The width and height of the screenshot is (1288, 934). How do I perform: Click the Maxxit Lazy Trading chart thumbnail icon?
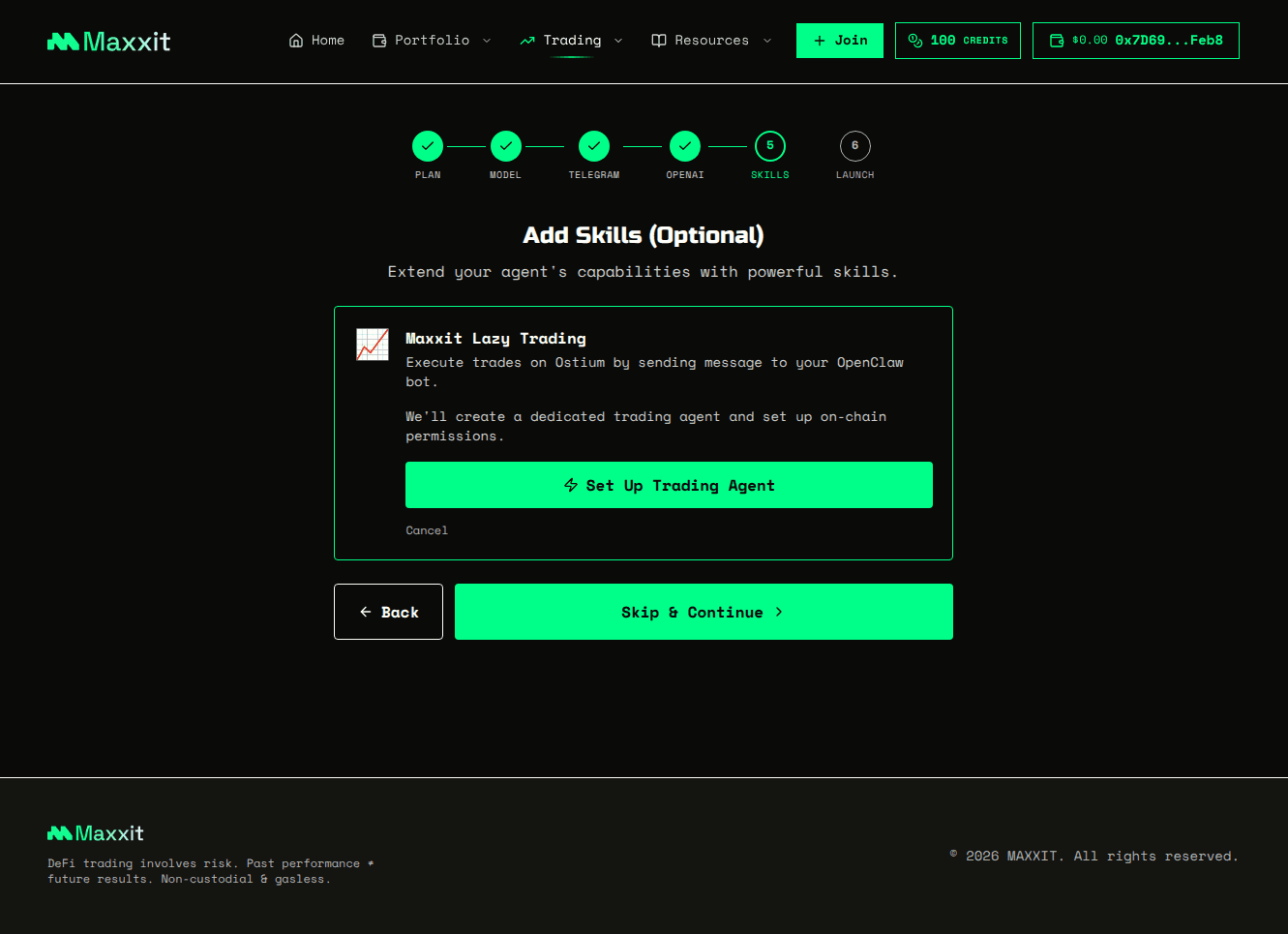pyautogui.click(x=373, y=345)
